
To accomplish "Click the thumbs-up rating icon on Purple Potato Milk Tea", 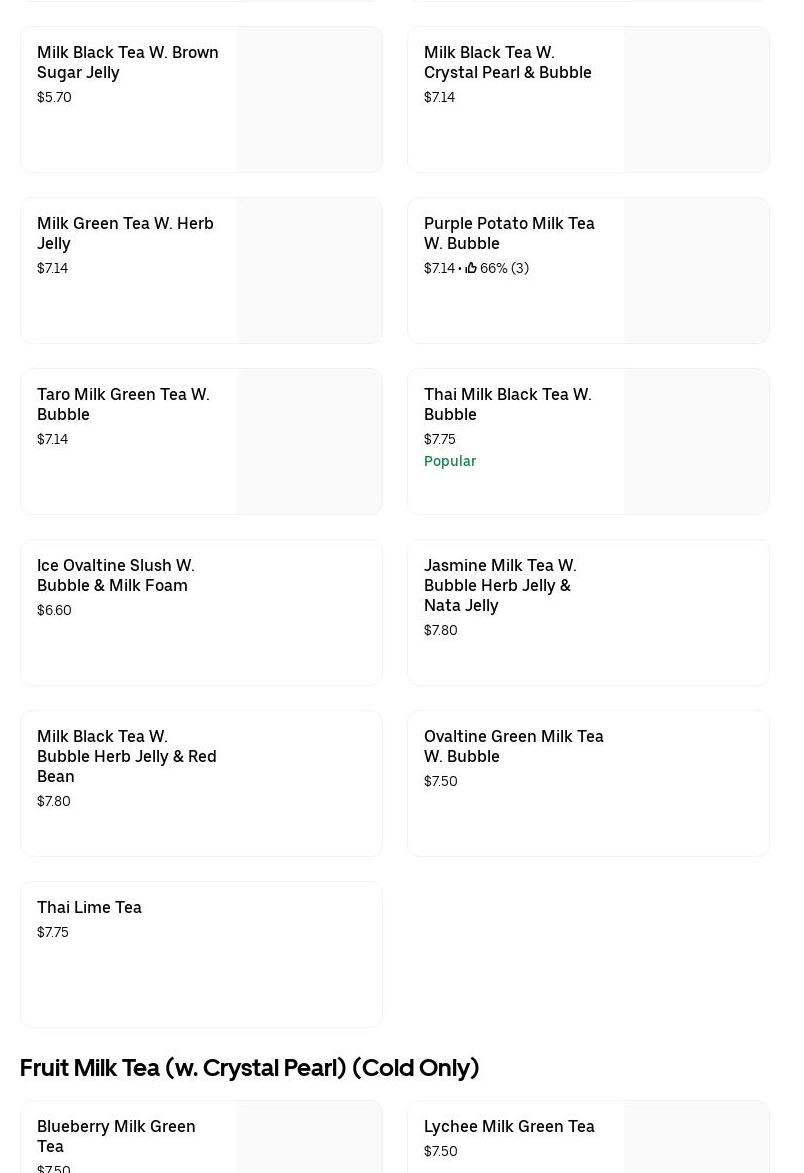I will click(471, 268).
